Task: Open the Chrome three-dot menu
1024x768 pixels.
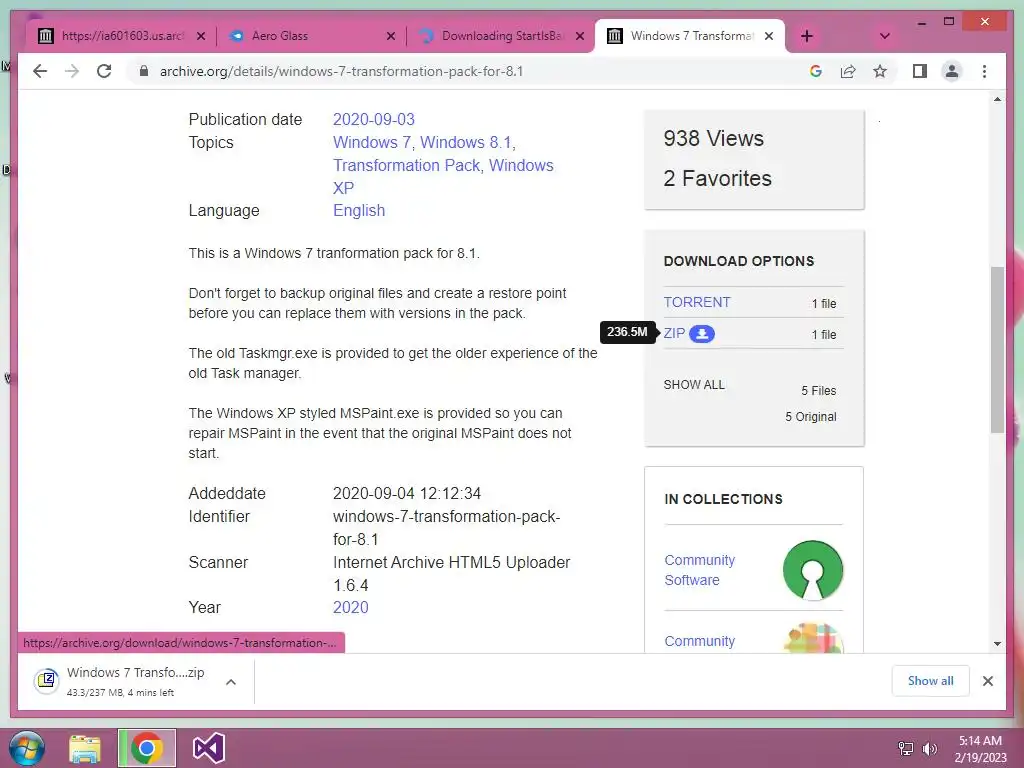Action: click(984, 71)
